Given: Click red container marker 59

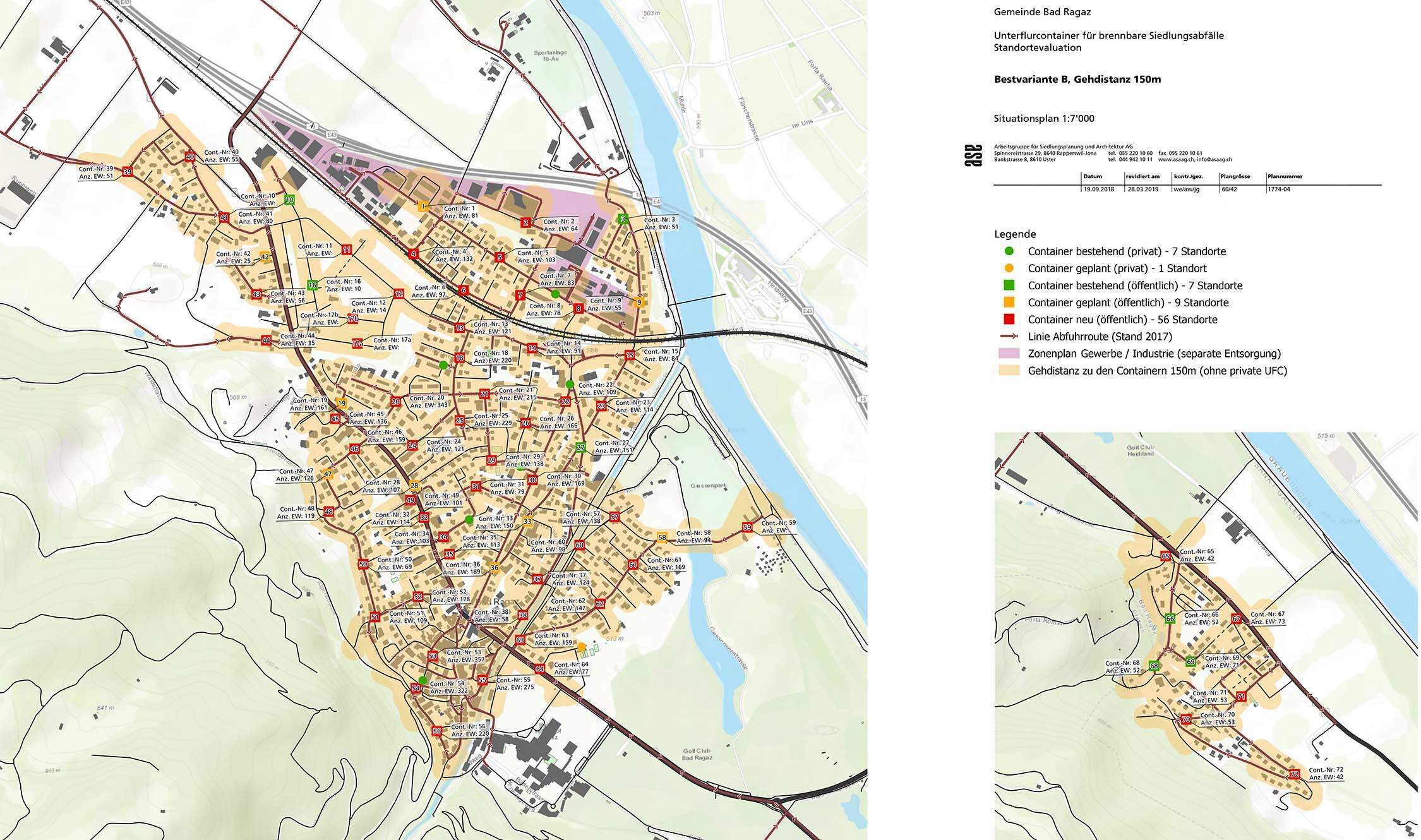Looking at the screenshot, I should tap(747, 527).
